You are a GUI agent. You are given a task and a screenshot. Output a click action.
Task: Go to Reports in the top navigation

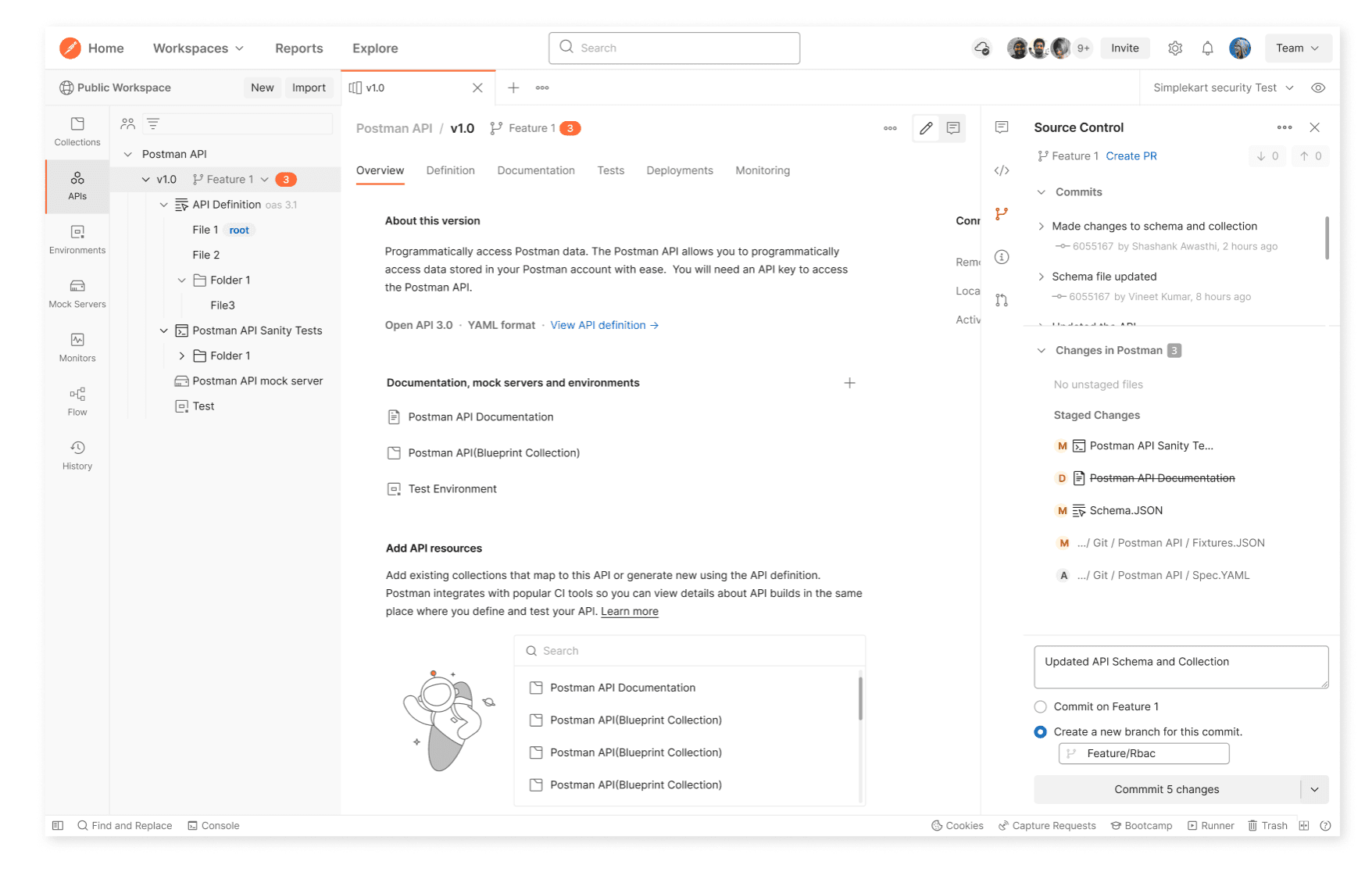click(x=299, y=48)
